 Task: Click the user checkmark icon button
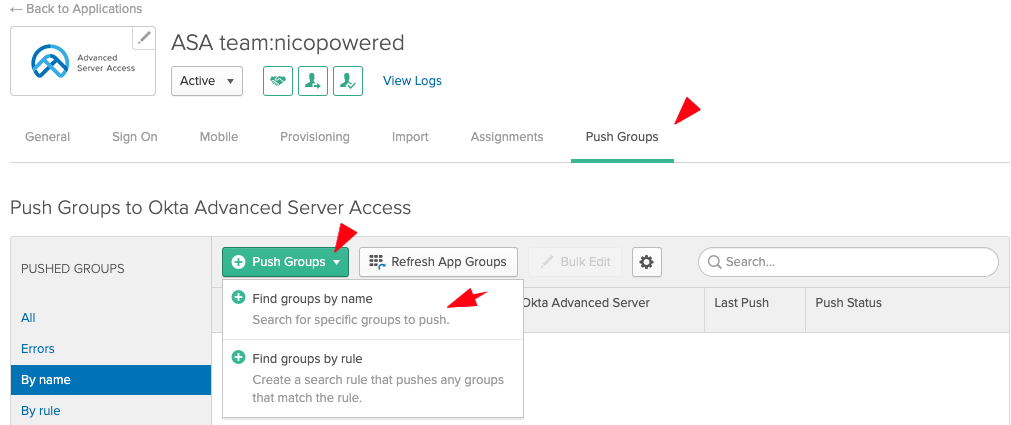point(347,81)
